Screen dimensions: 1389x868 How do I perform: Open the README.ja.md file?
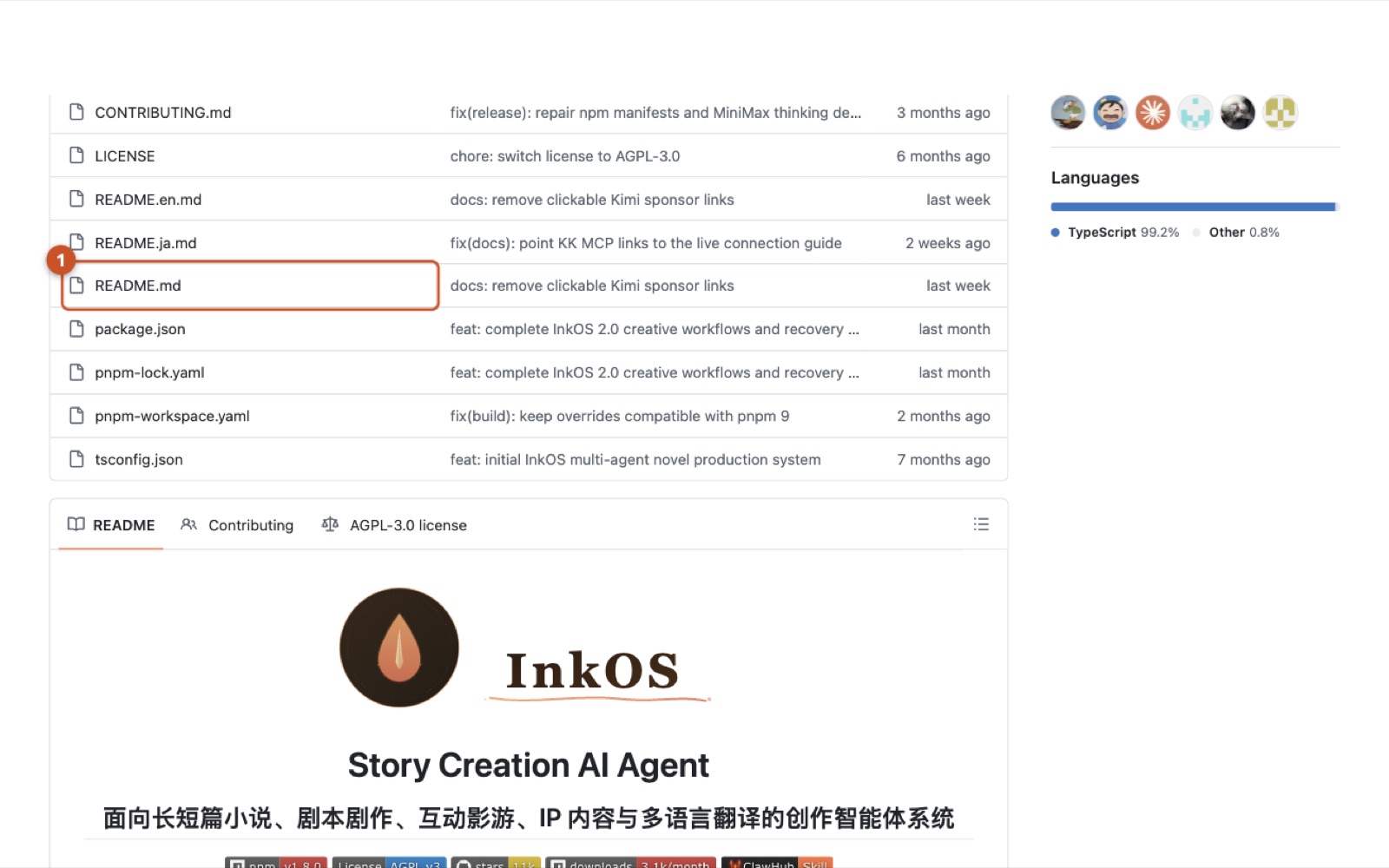(x=146, y=243)
